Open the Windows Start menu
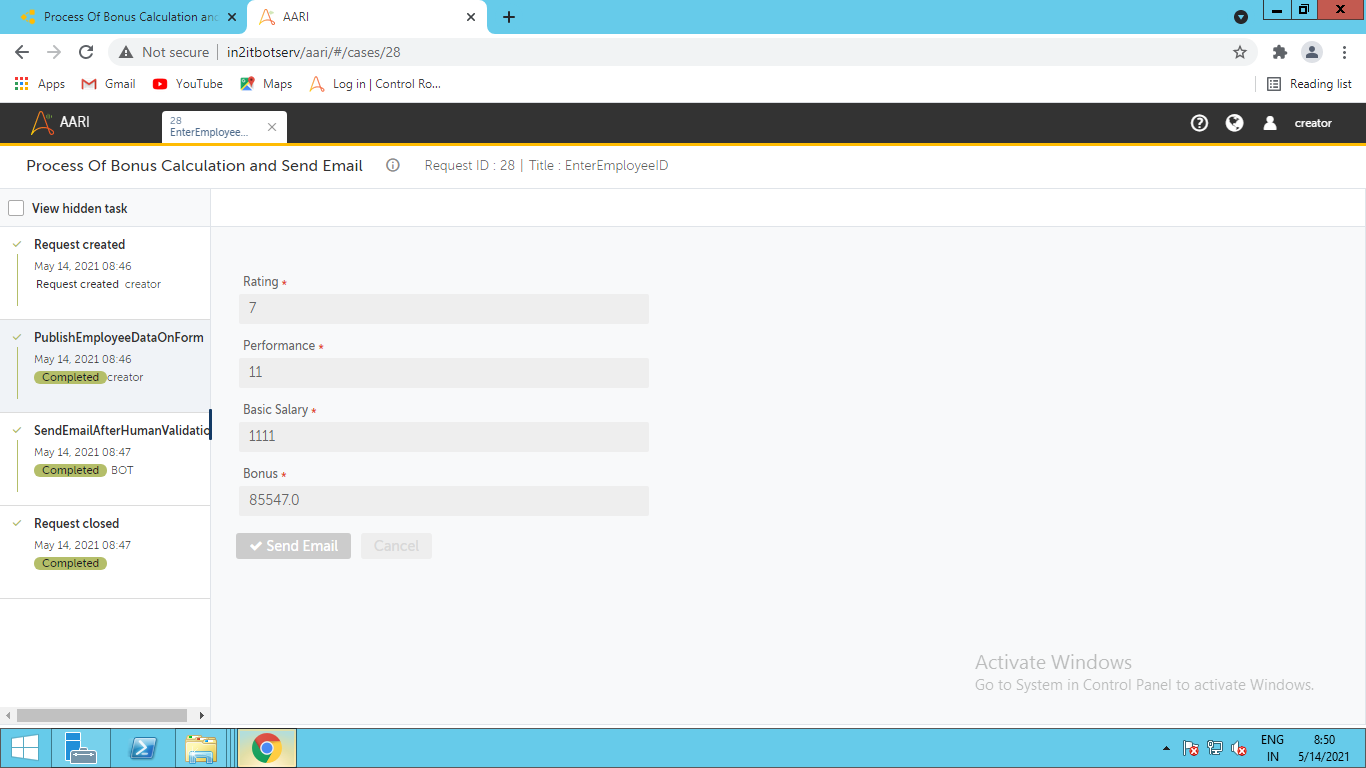The image size is (1366, 768). [x=24, y=748]
